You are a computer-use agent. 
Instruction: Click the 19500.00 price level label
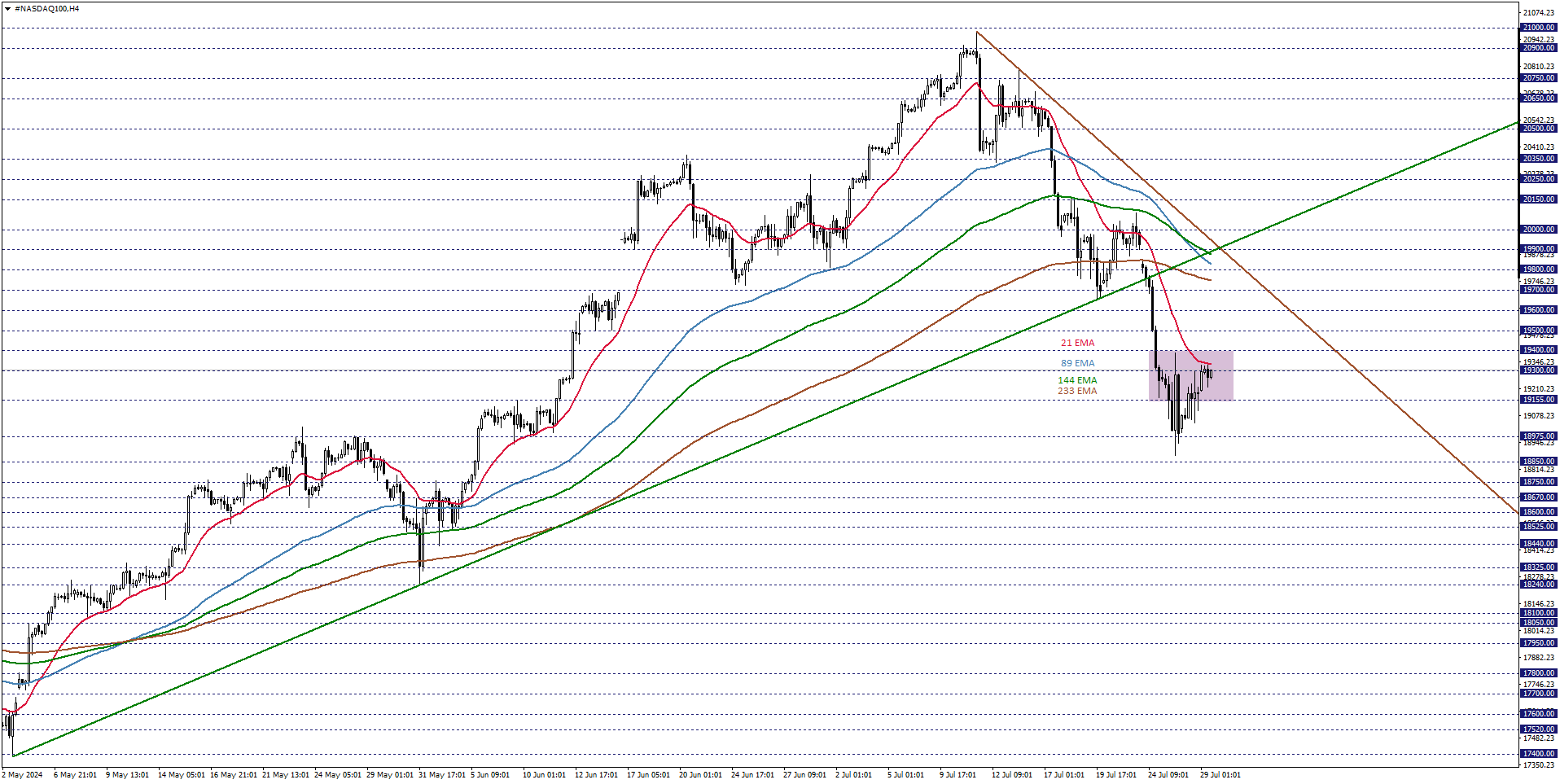(1539, 331)
